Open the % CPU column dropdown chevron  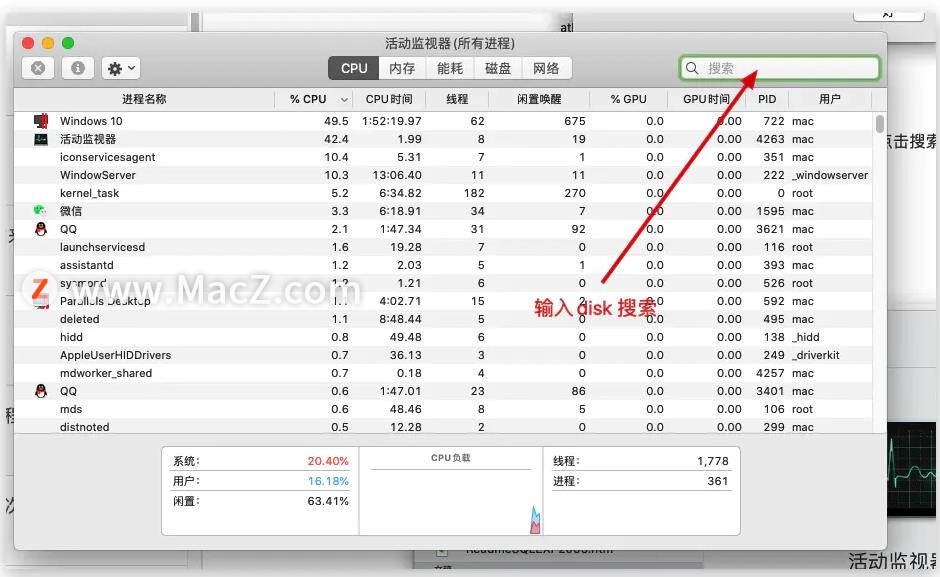[x=344, y=99]
